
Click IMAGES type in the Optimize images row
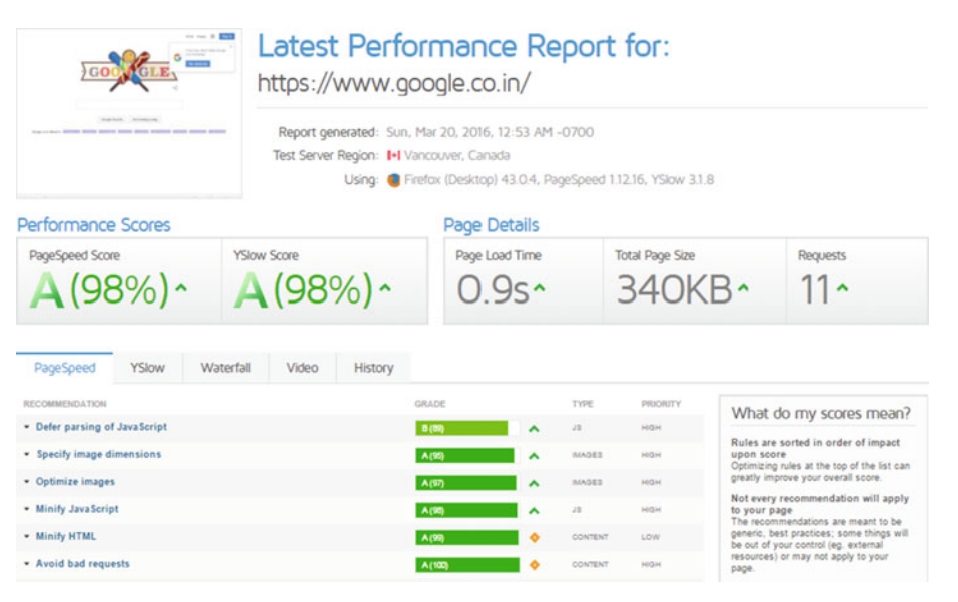587,483
